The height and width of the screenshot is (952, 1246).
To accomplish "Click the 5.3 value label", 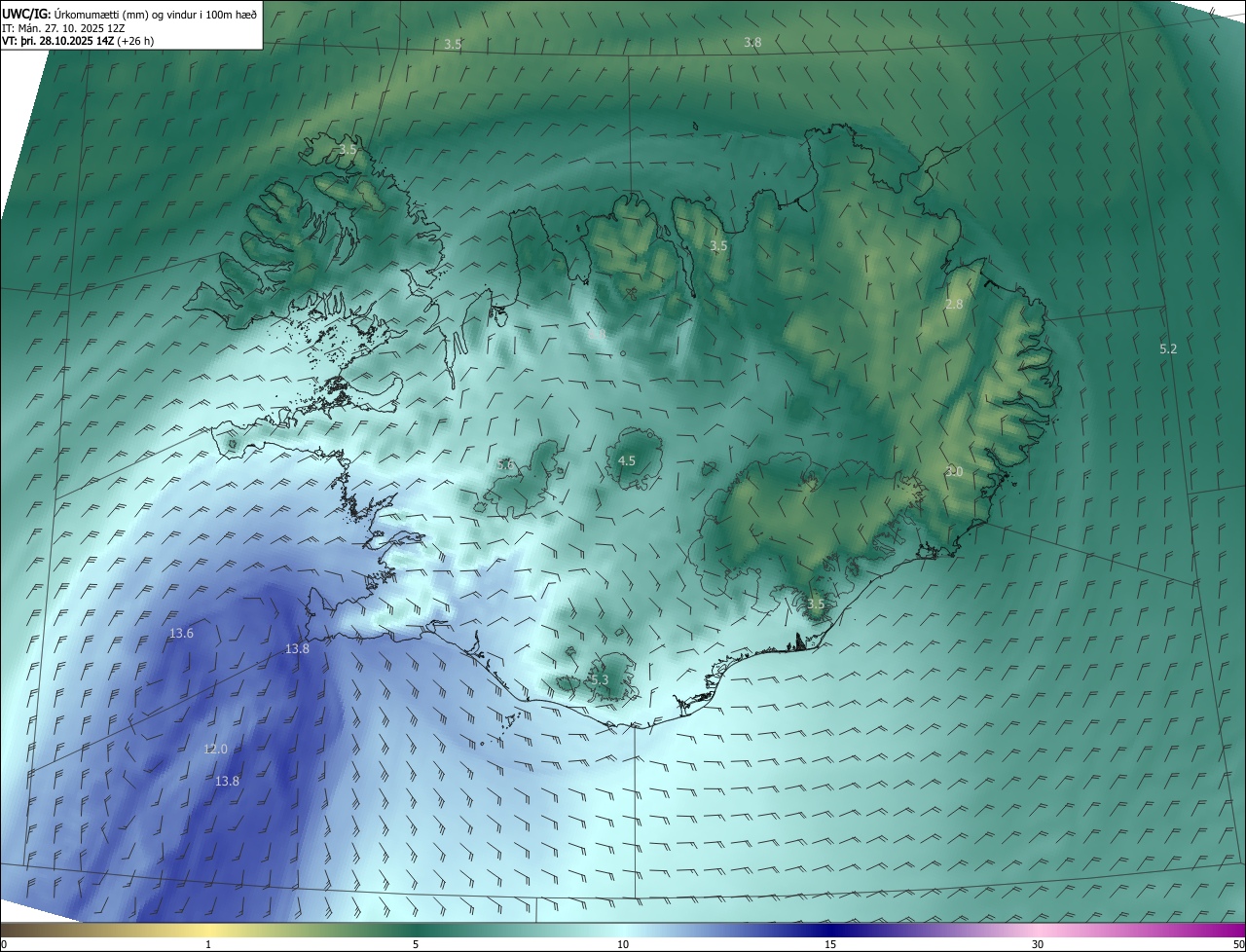I will point(599,679).
